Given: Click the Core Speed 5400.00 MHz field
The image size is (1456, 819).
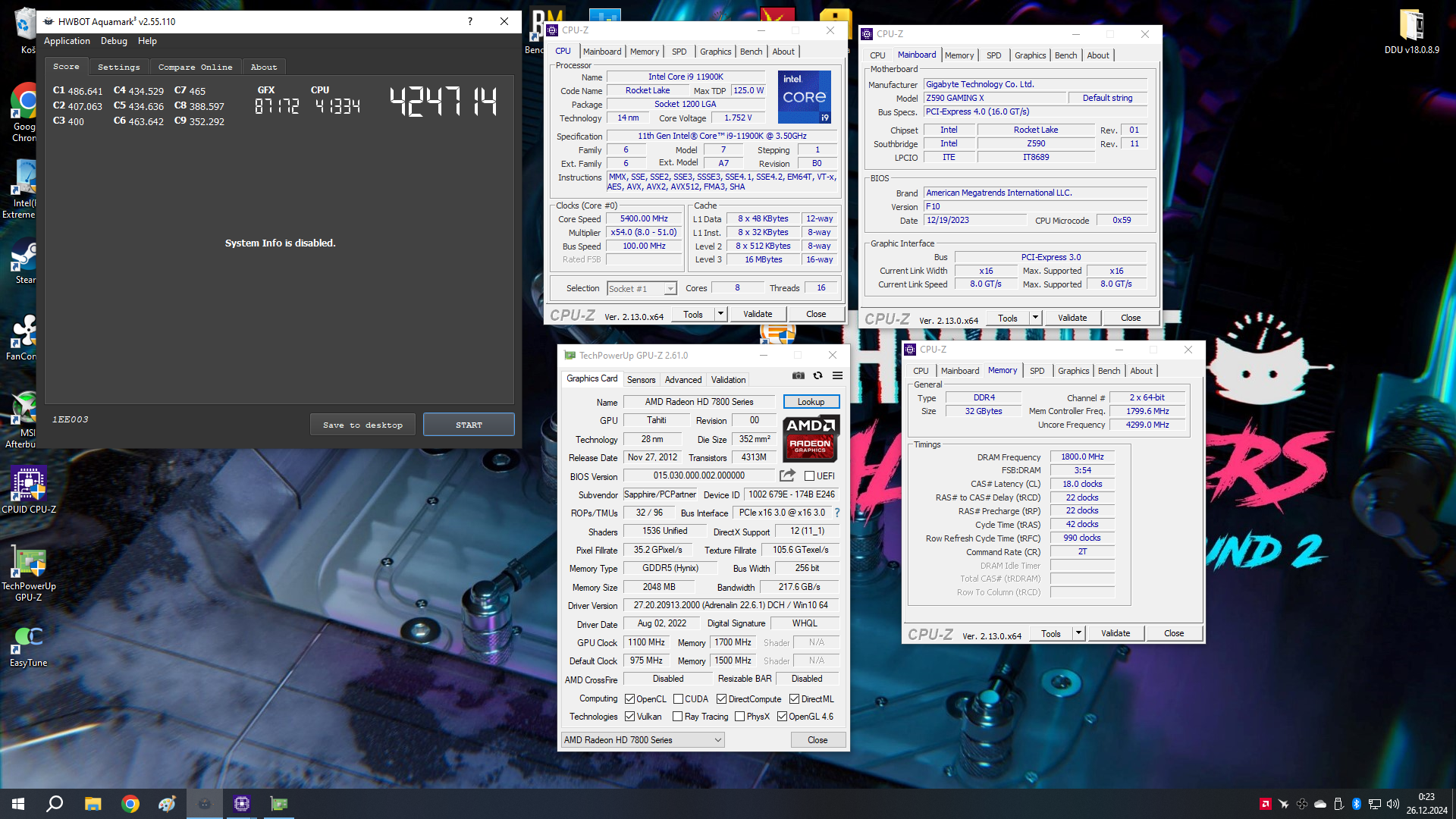Looking at the screenshot, I should (x=645, y=219).
